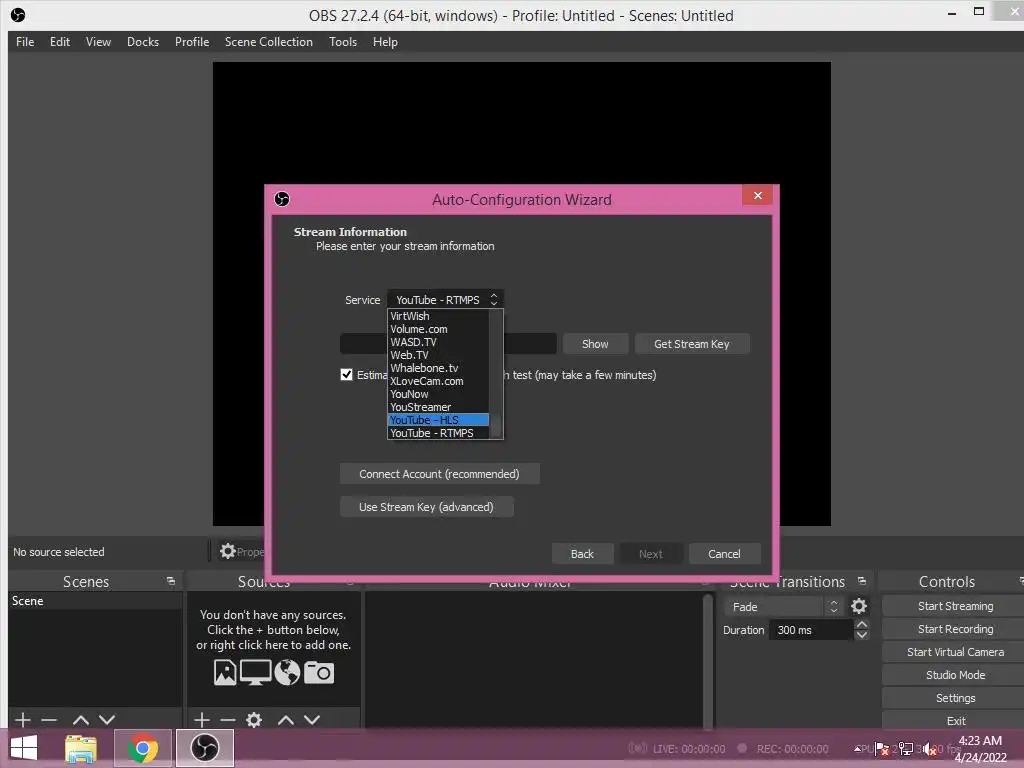Open the File menu
1024x768 pixels.
(x=25, y=42)
